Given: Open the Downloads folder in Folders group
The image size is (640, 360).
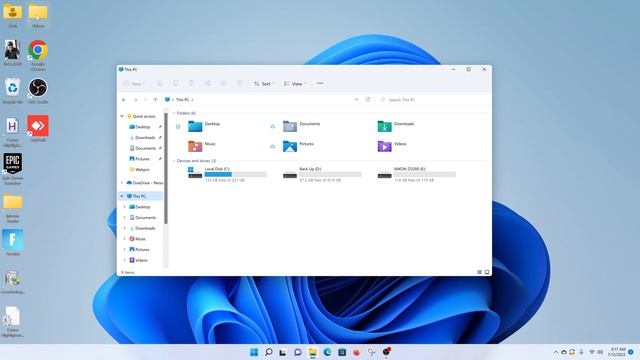Looking at the screenshot, I should pos(396,126).
